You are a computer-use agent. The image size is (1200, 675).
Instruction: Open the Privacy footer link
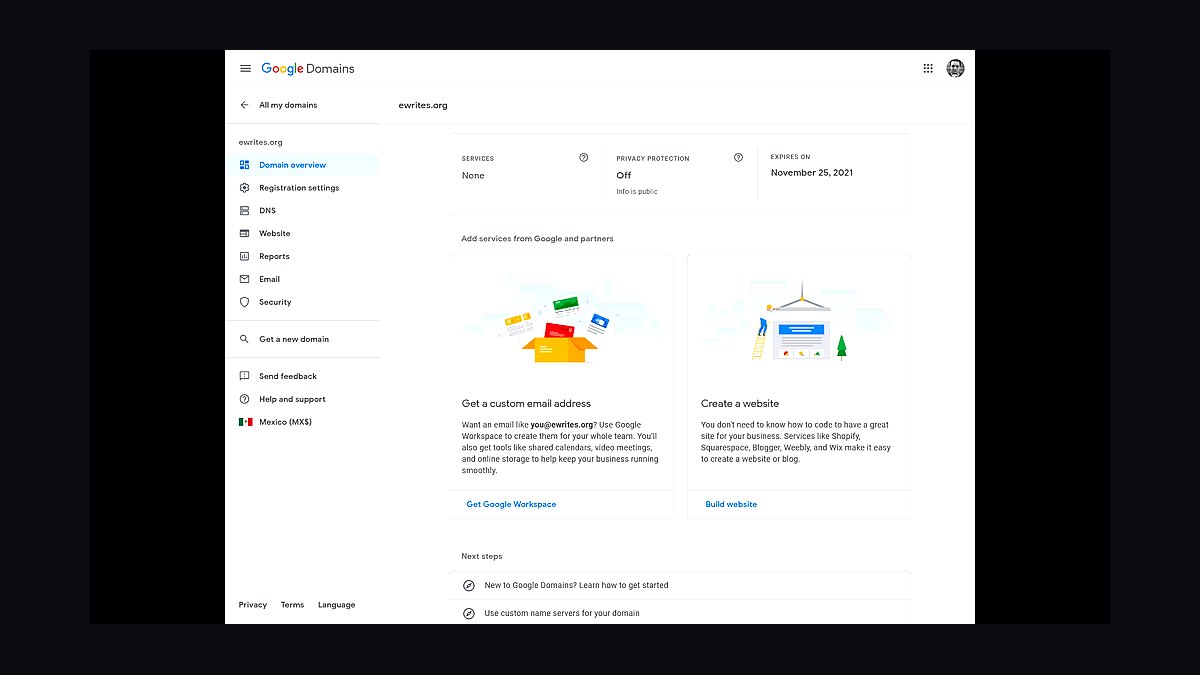tap(253, 605)
